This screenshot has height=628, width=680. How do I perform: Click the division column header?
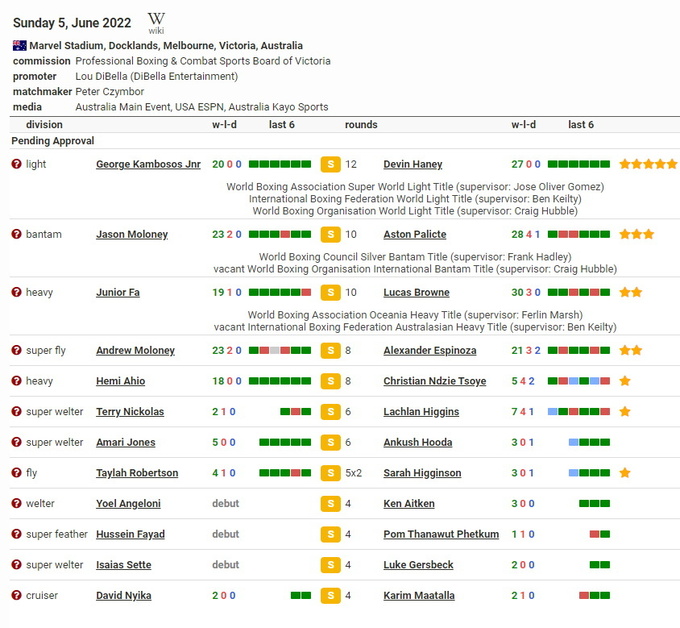(x=44, y=125)
